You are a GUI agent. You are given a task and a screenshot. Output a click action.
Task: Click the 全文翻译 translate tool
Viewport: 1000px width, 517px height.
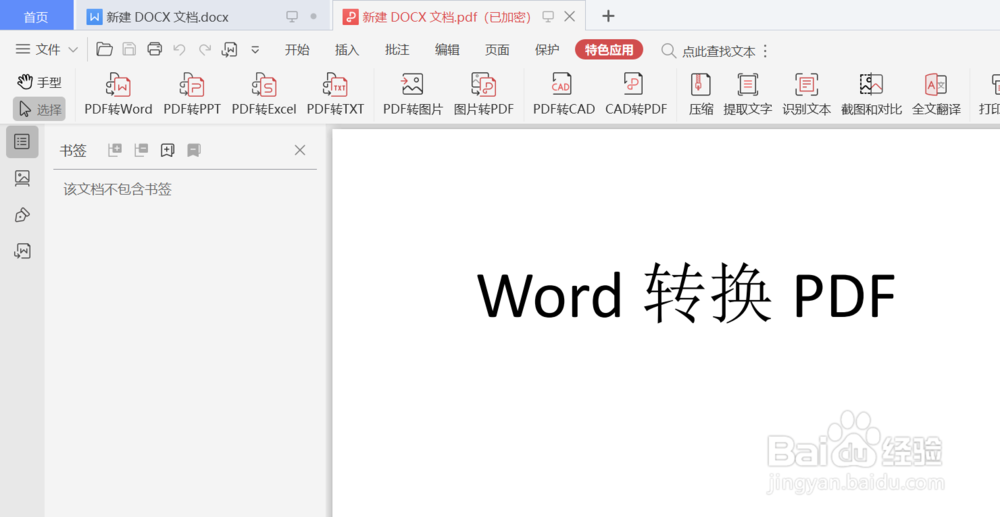pyautogui.click(x=936, y=94)
